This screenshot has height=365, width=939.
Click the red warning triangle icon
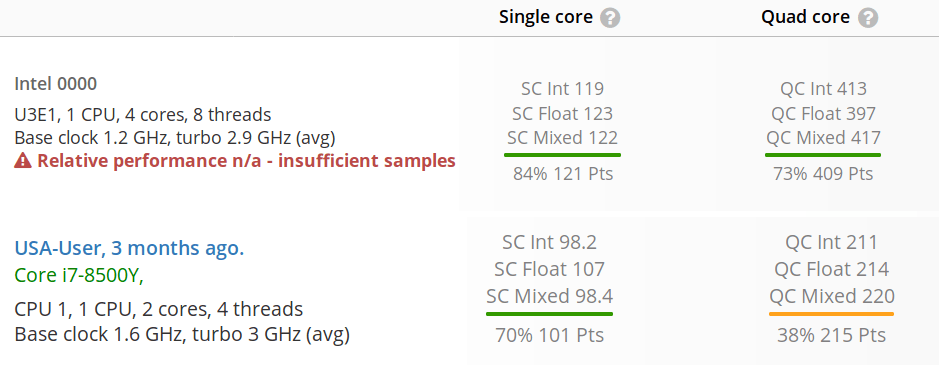(x=23, y=161)
